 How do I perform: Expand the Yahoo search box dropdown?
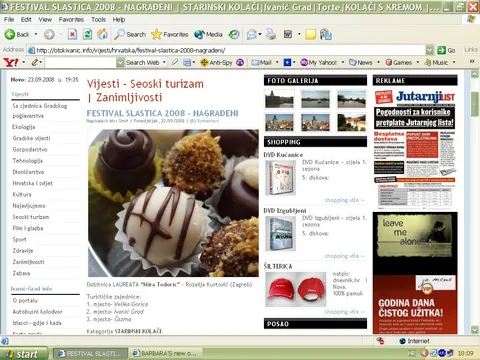(120, 62)
